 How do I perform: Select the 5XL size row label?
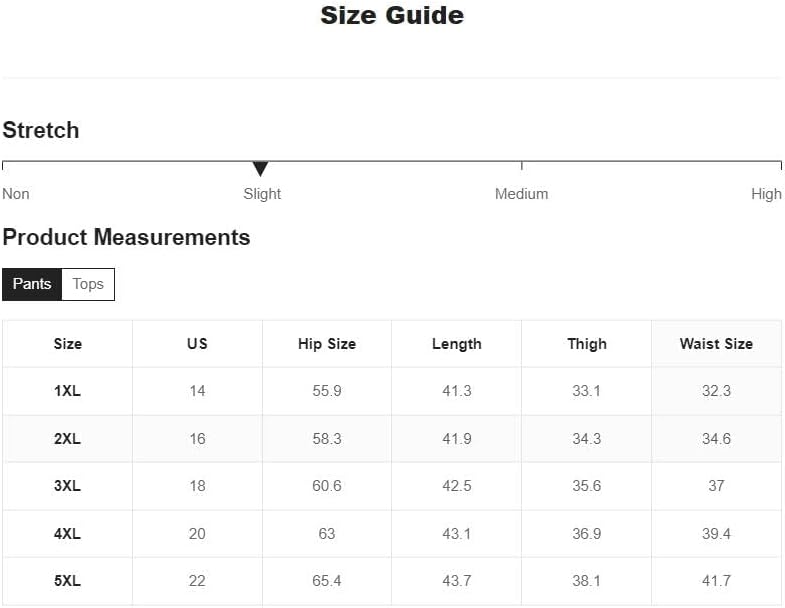coord(68,581)
